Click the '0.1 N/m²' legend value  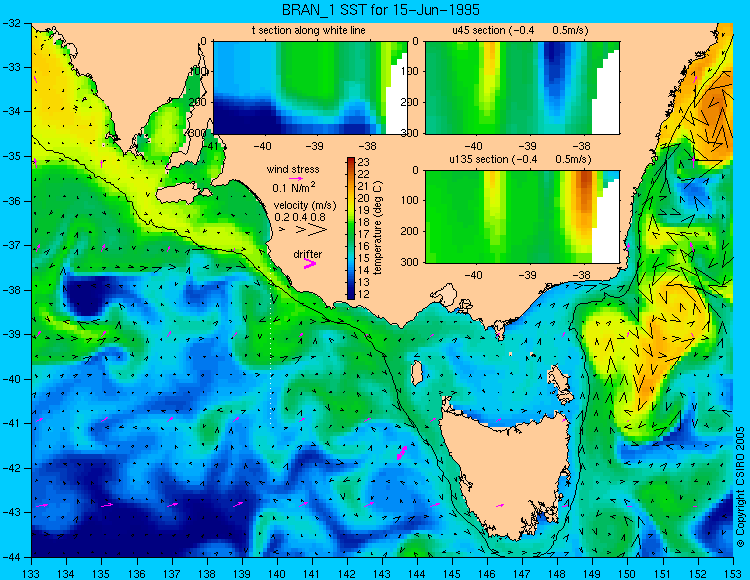(x=294, y=187)
